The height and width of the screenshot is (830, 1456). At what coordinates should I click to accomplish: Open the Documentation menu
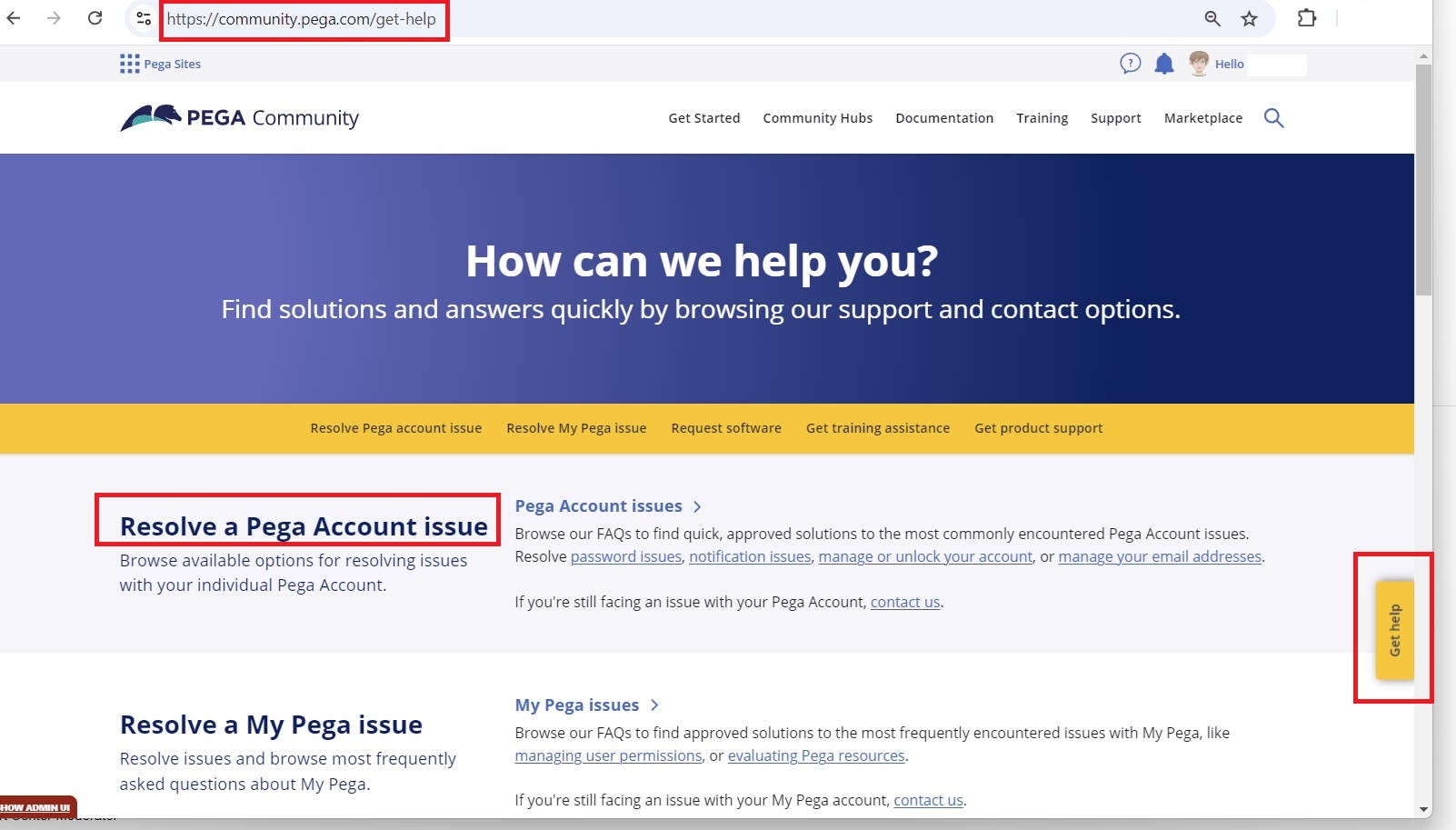point(944,118)
